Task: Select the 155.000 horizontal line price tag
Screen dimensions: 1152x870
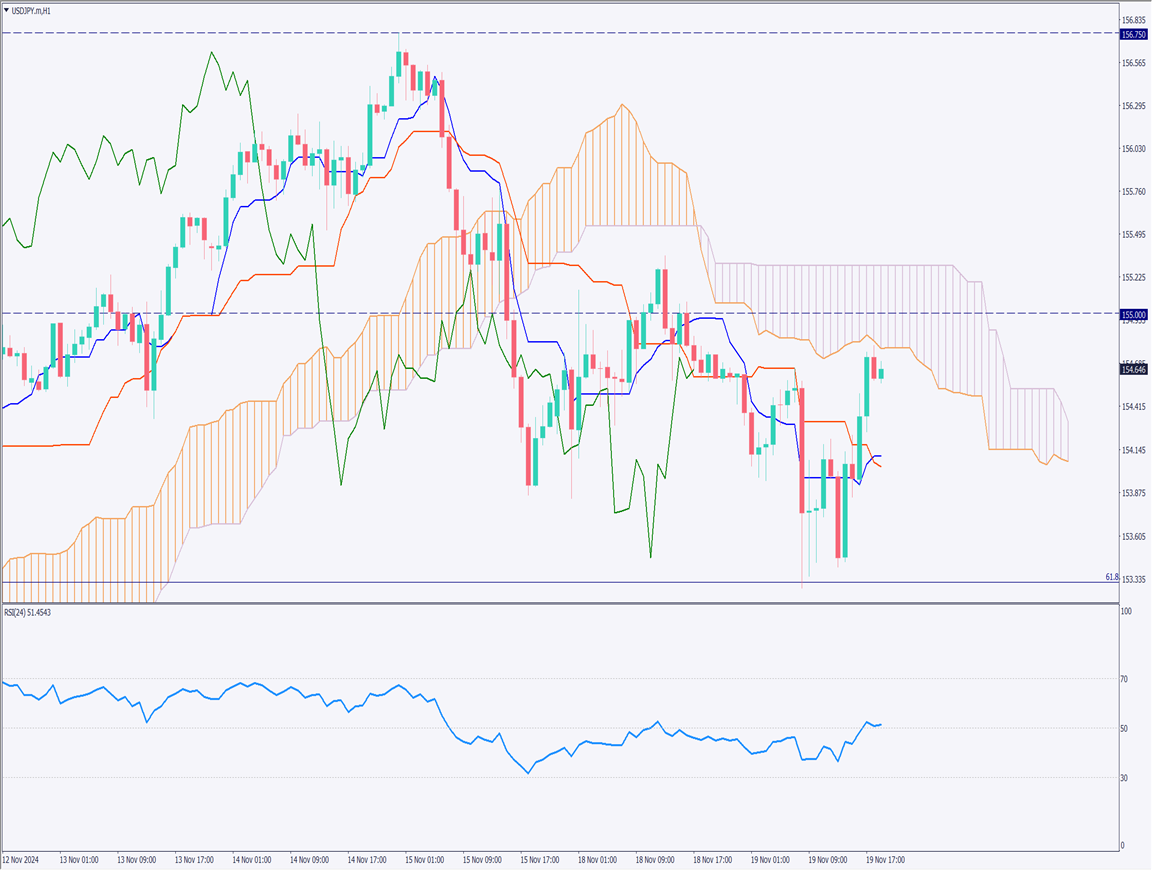Action: pos(1134,314)
